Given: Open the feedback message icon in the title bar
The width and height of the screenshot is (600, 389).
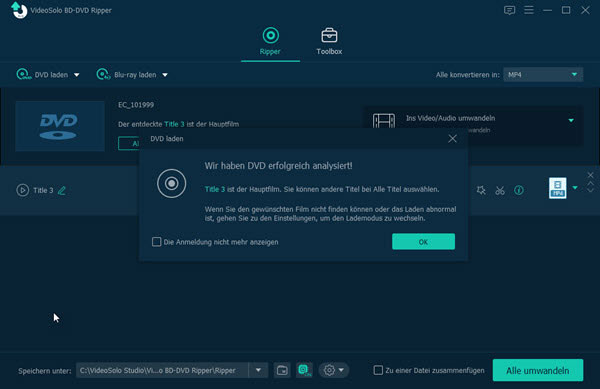Looking at the screenshot, I should point(509,10).
